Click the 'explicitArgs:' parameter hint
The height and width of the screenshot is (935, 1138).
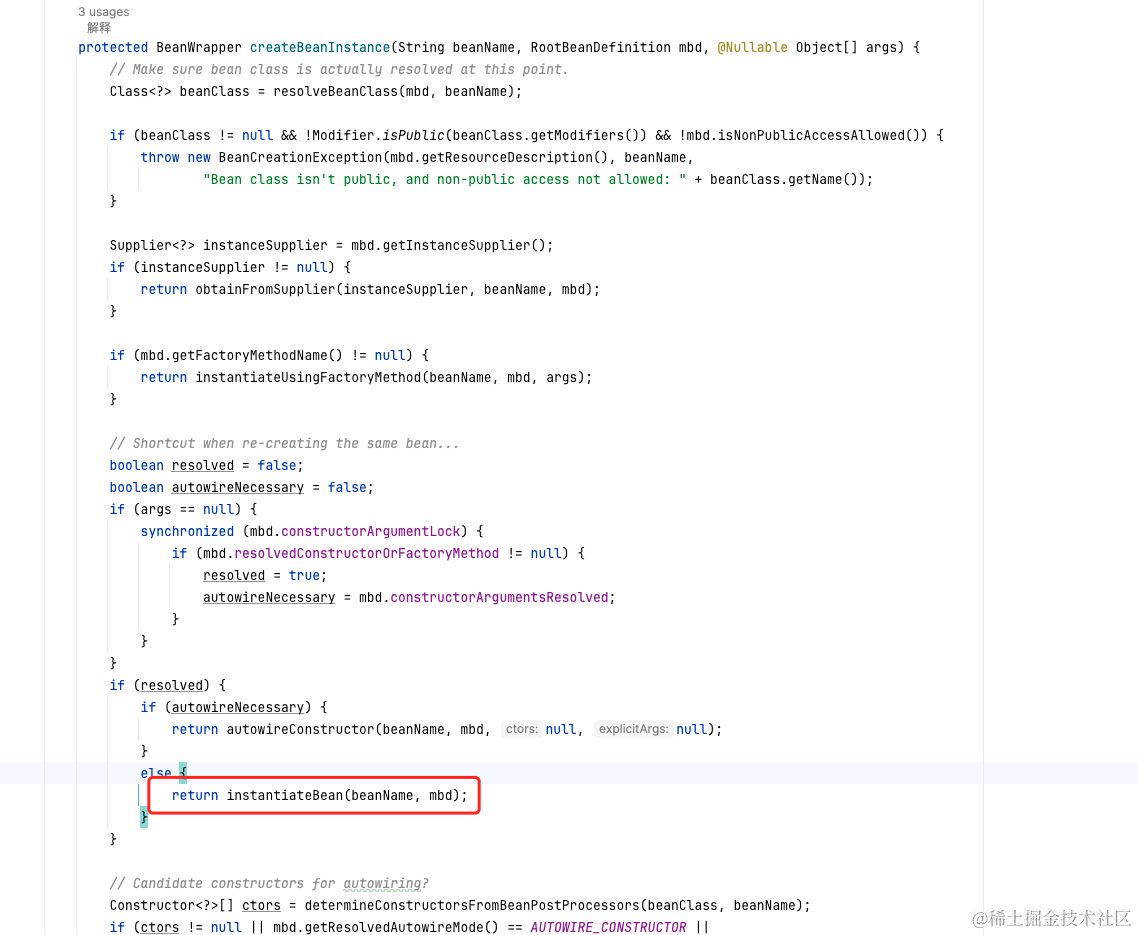click(634, 729)
